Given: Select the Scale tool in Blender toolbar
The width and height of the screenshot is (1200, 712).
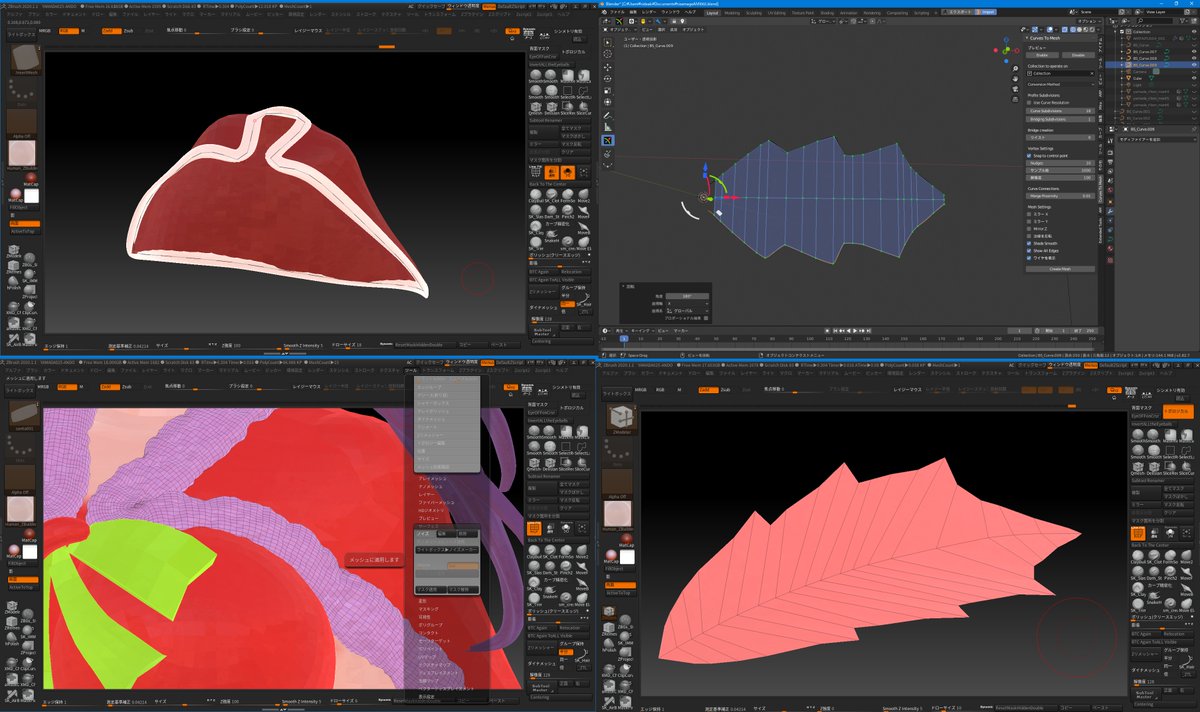Looking at the screenshot, I should (x=608, y=90).
